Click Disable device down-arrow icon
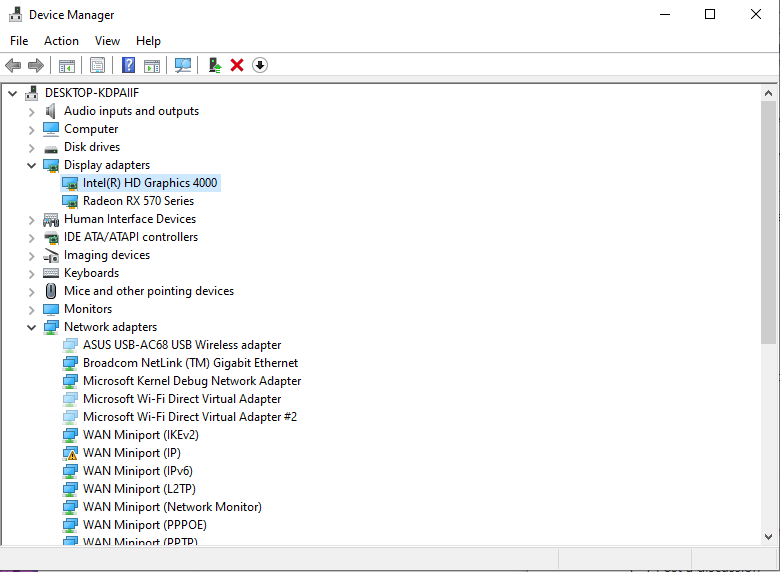Image resolution: width=780 pixels, height=572 pixels. point(260,65)
